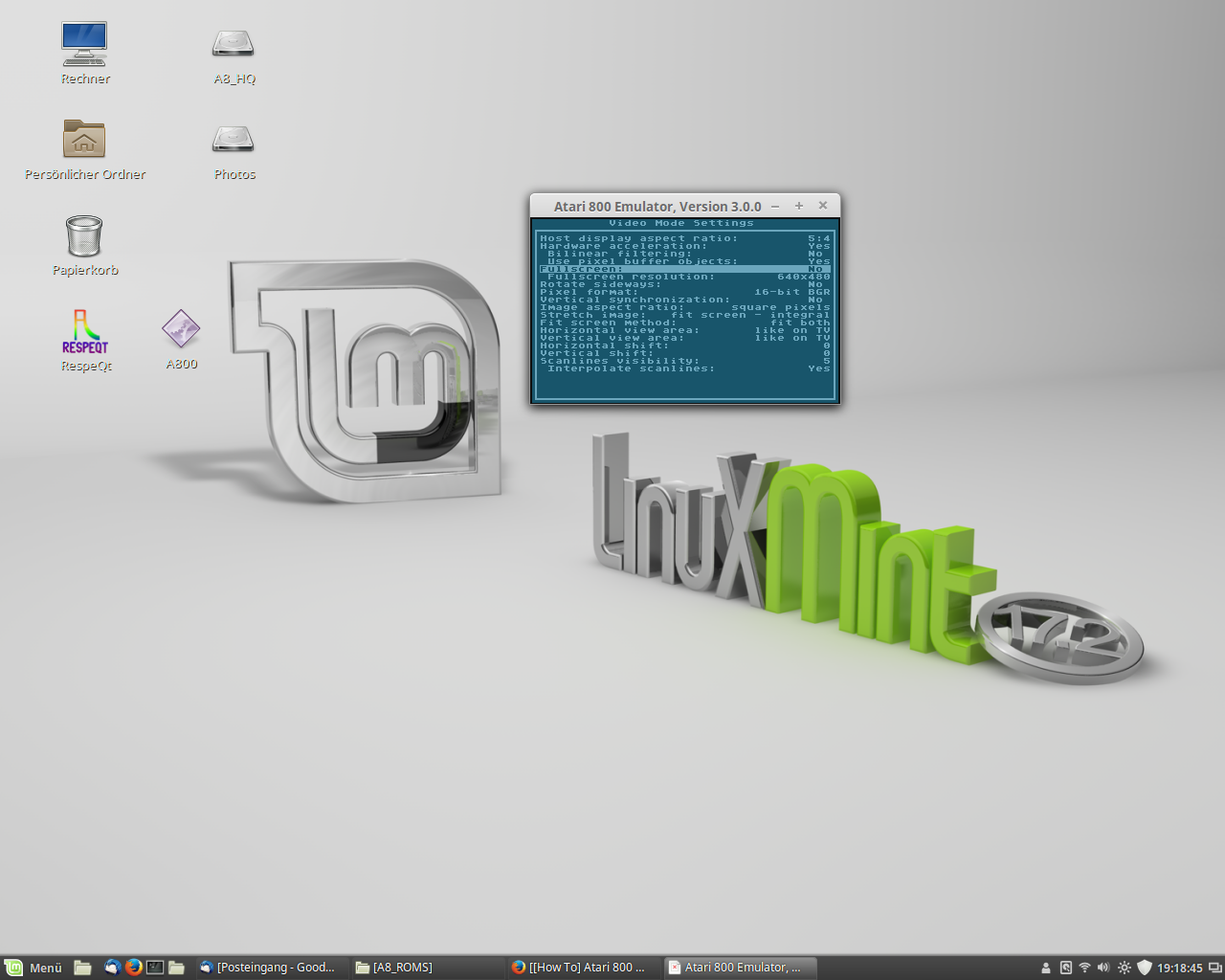Open the Rechner desktop icon

click(84, 54)
